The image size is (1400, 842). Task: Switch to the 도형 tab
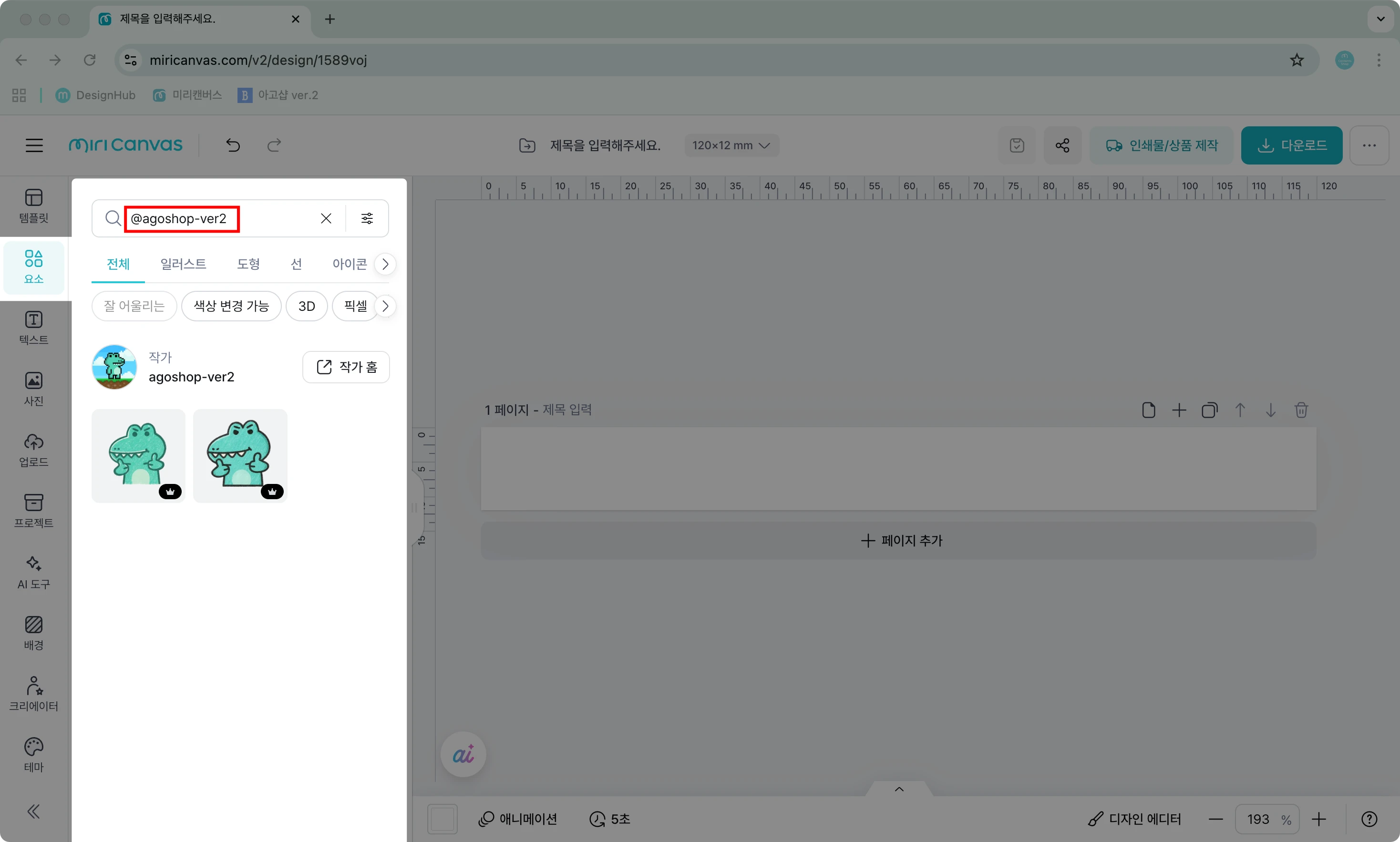[248, 264]
